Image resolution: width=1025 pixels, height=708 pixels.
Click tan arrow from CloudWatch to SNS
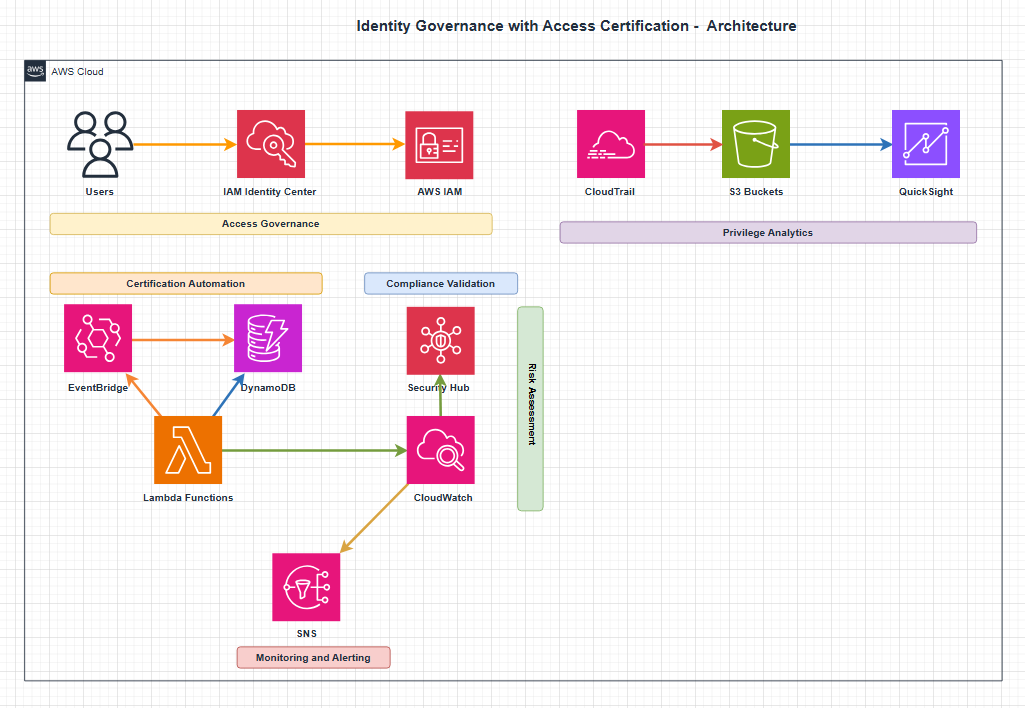[374, 518]
